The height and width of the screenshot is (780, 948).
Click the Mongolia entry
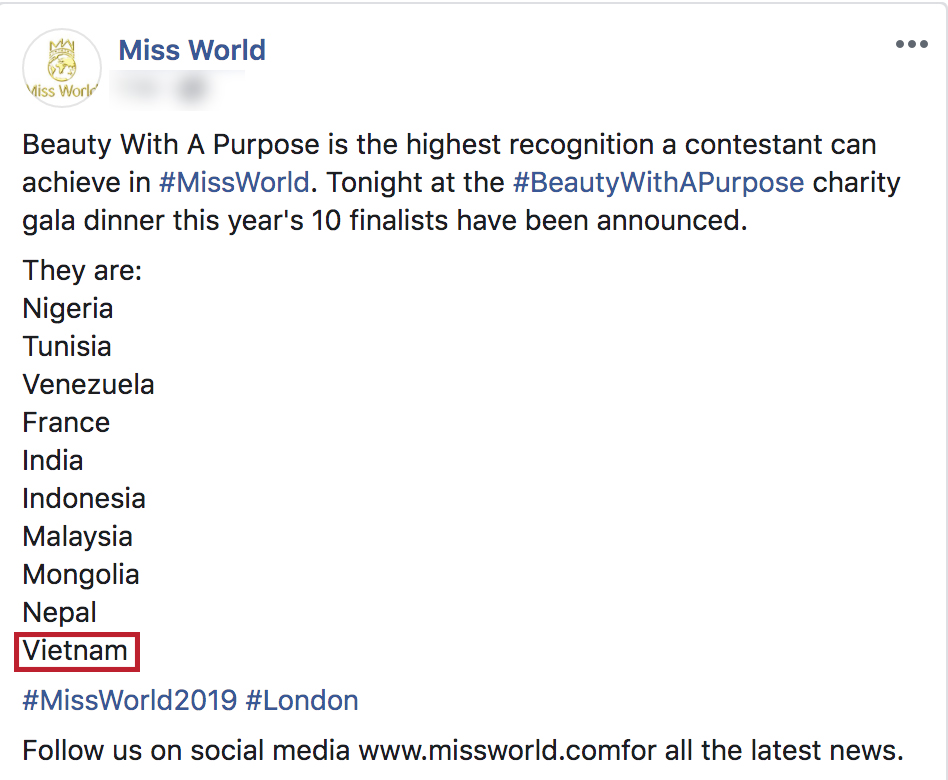[80, 574]
